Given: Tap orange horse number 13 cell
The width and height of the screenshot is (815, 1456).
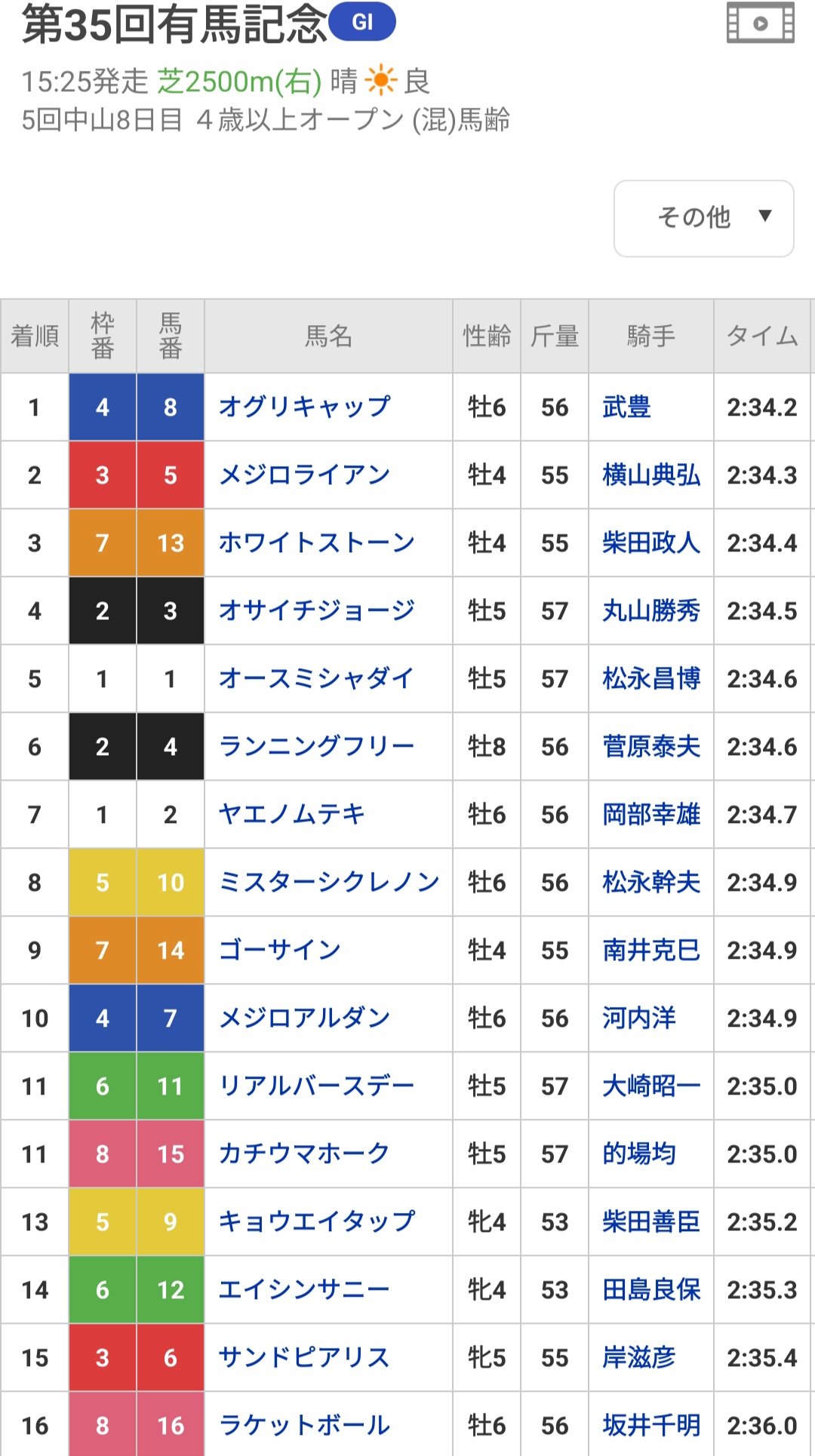Looking at the screenshot, I should click(171, 543).
